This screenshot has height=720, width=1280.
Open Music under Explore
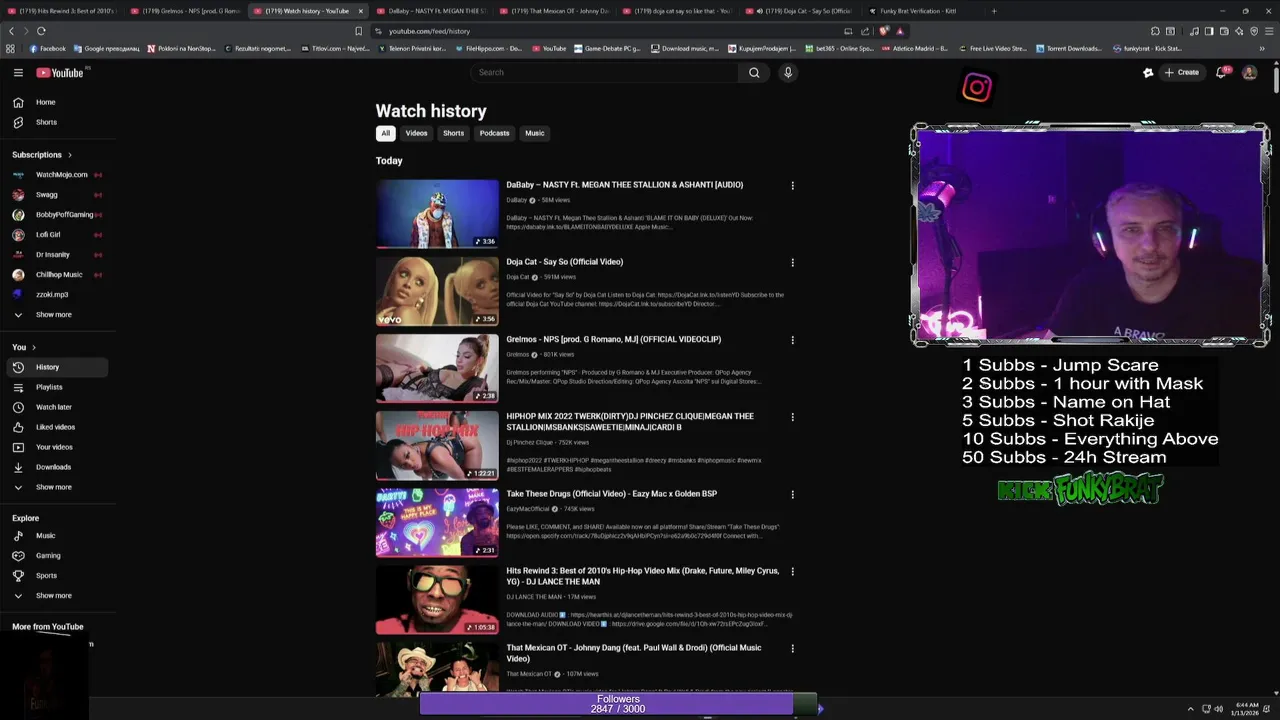55,536
